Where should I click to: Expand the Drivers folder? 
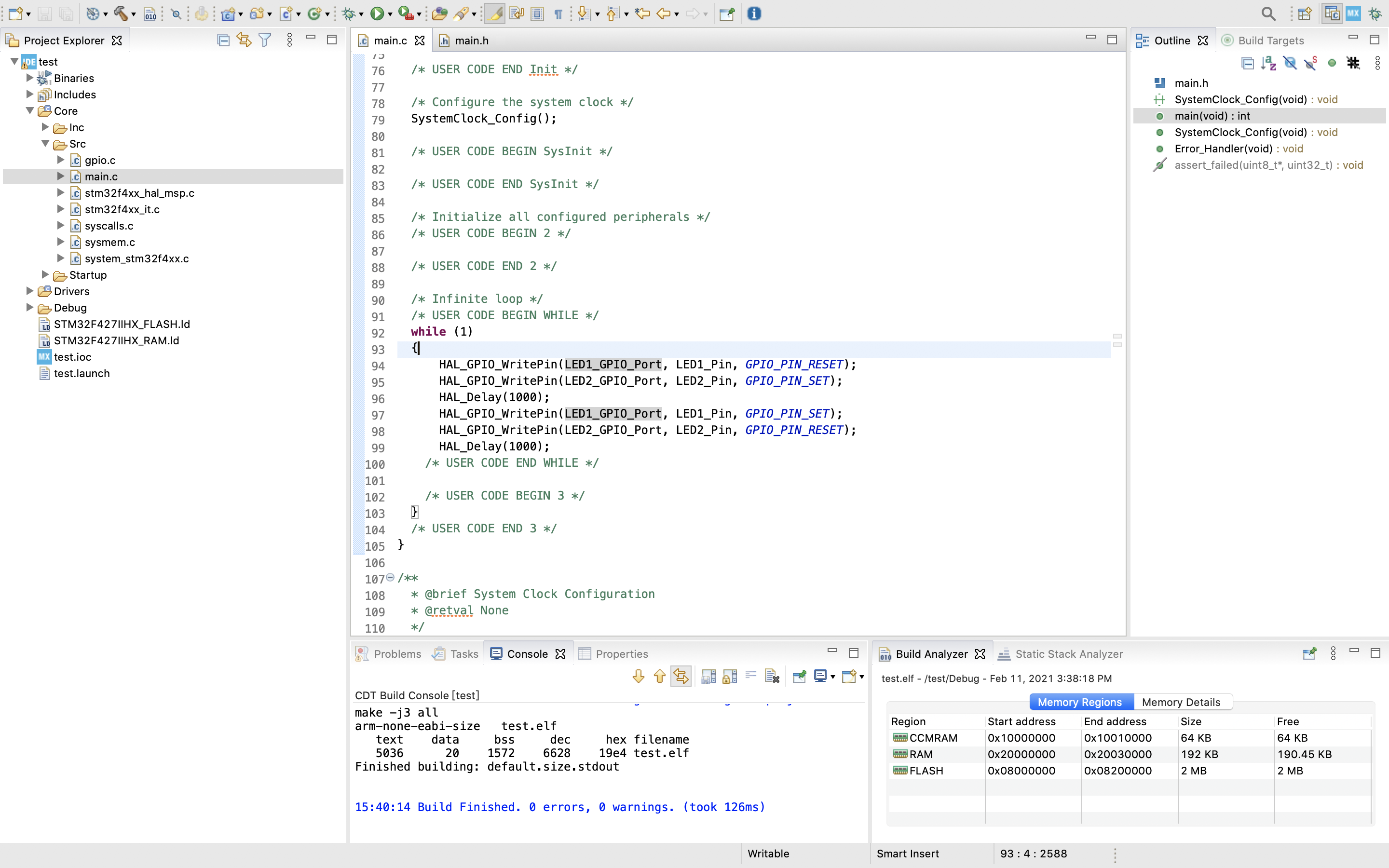(x=30, y=290)
